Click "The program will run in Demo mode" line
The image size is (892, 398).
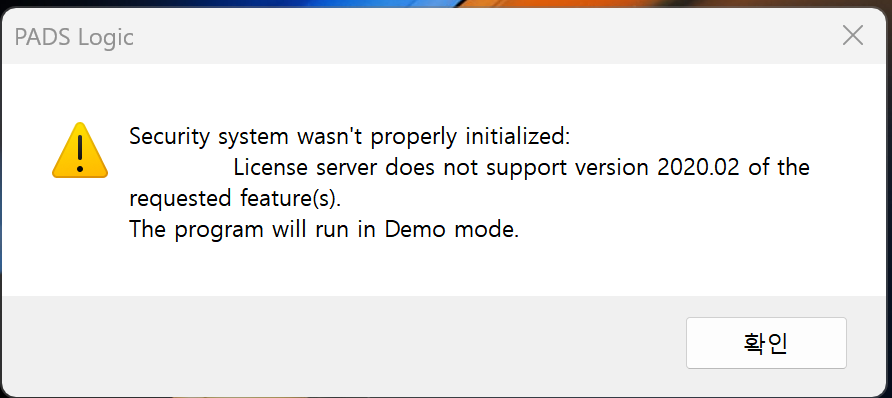coord(324,230)
